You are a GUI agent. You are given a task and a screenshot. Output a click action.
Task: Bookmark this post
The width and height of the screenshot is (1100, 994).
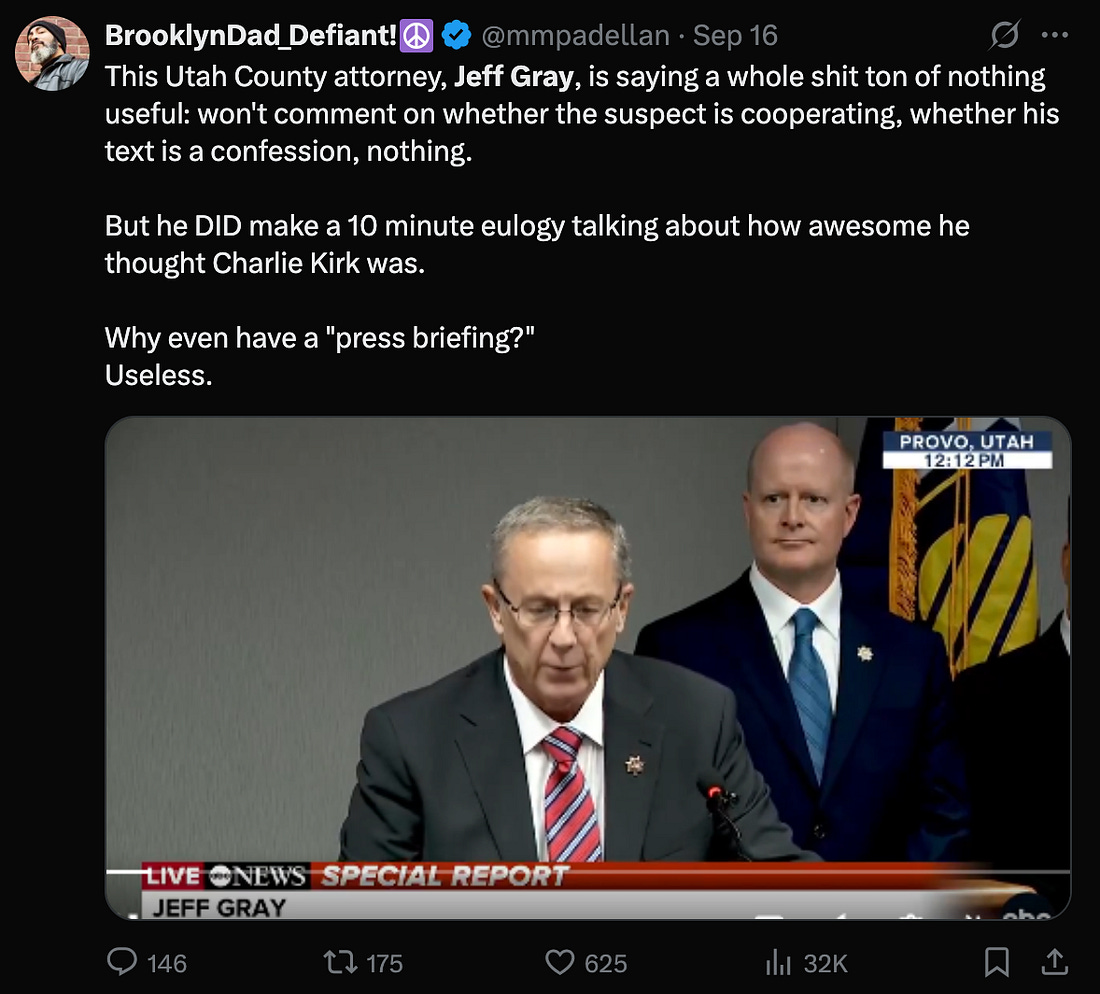pos(996,962)
